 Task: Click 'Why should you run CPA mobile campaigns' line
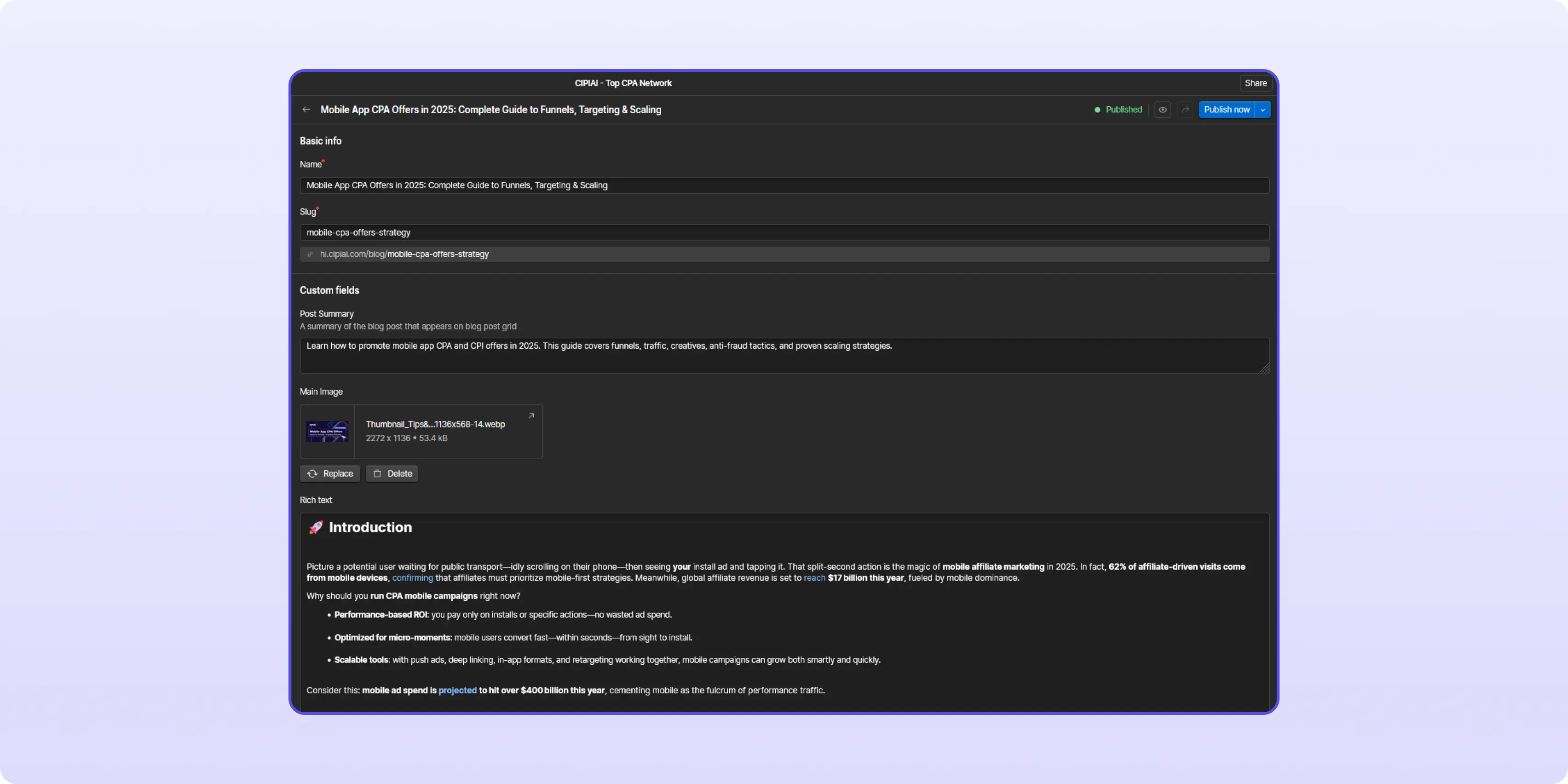coord(413,596)
